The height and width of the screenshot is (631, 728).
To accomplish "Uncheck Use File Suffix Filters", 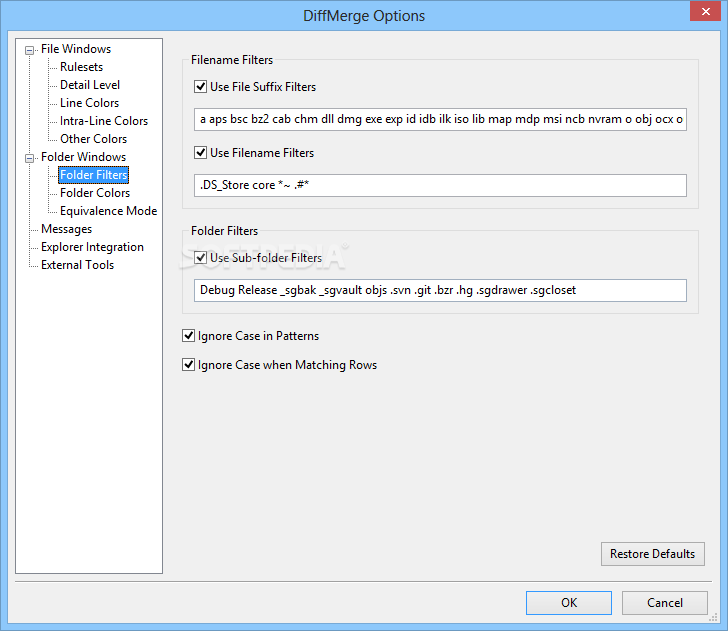I will [201, 87].
